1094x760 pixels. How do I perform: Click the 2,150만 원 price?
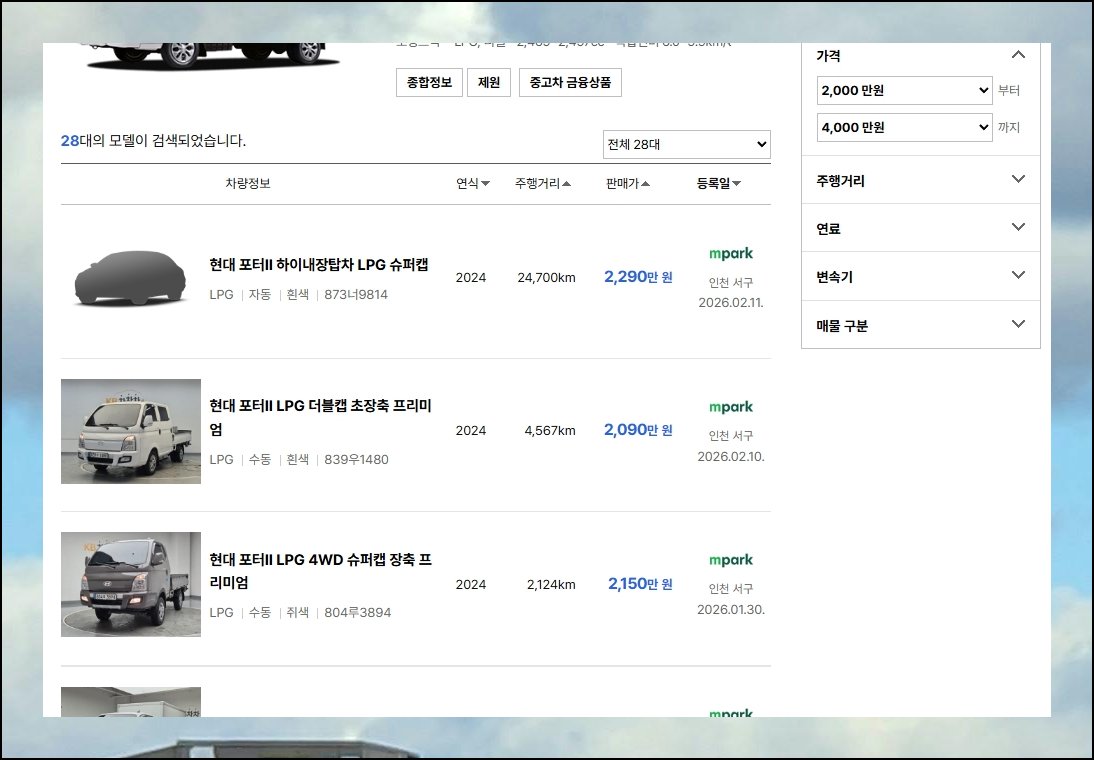pos(640,584)
